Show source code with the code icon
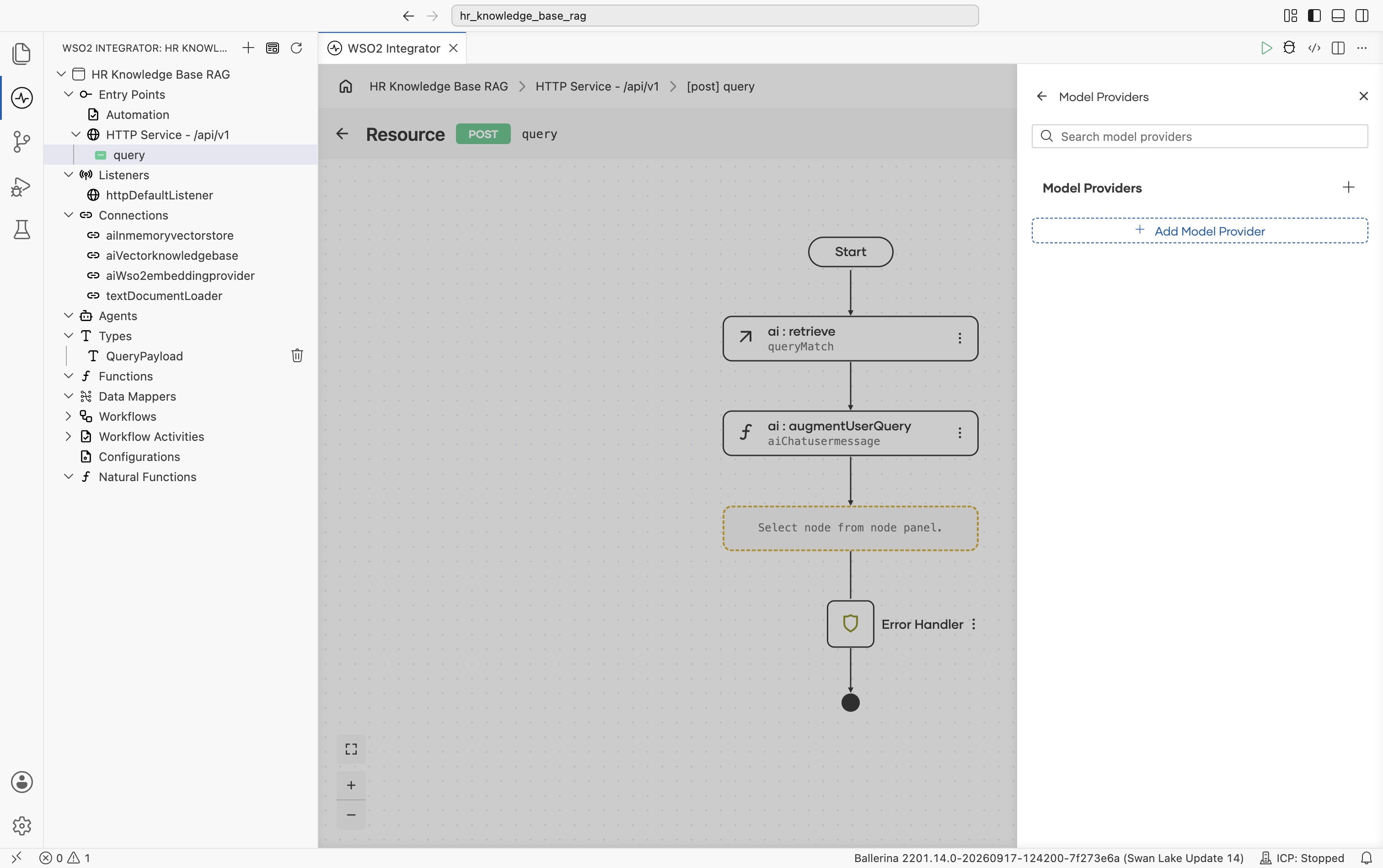Screen dimensions: 1383x868 (x=1314, y=48)
